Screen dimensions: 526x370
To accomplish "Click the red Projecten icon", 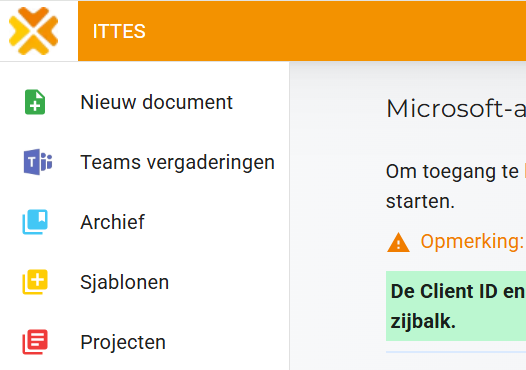I will click(35, 342).
